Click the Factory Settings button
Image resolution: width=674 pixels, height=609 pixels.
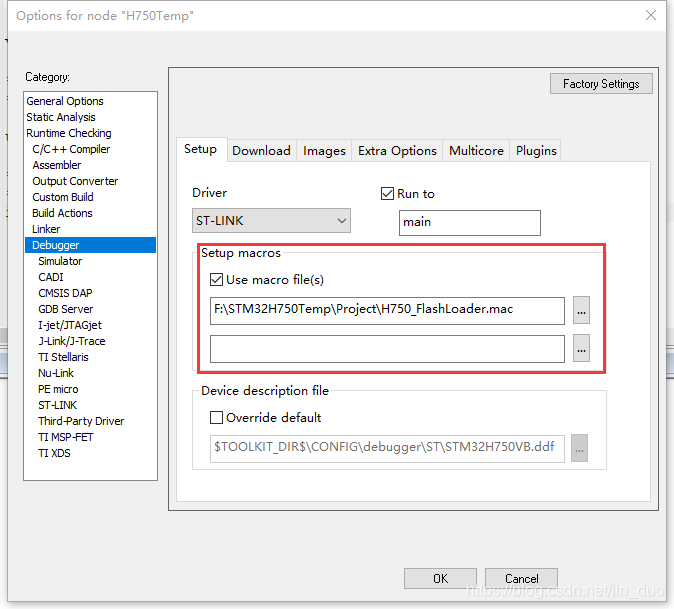[x=601, y=84]
